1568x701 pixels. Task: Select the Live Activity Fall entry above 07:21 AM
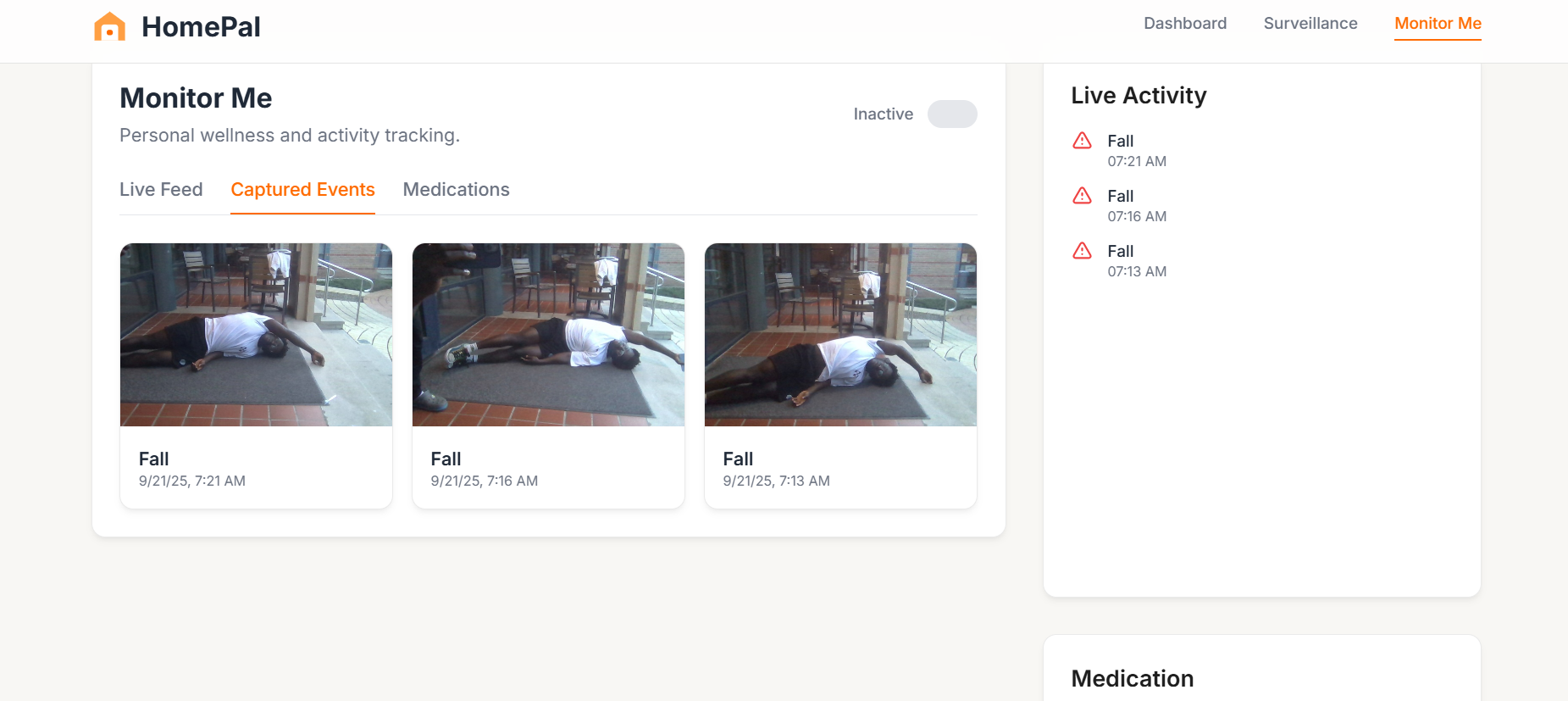(x=1120, y=141)
